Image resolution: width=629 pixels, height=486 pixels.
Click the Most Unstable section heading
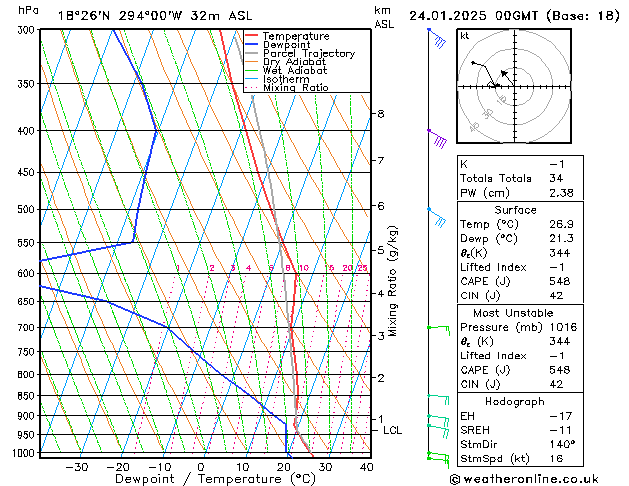[513, 313]
